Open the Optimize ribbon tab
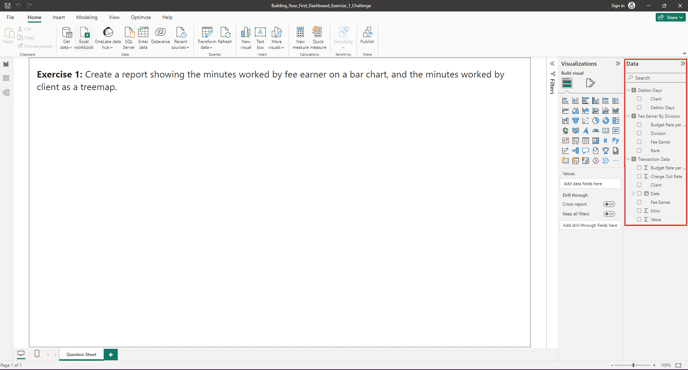Viewport: 688px width, 370px height. pos(141,17)
